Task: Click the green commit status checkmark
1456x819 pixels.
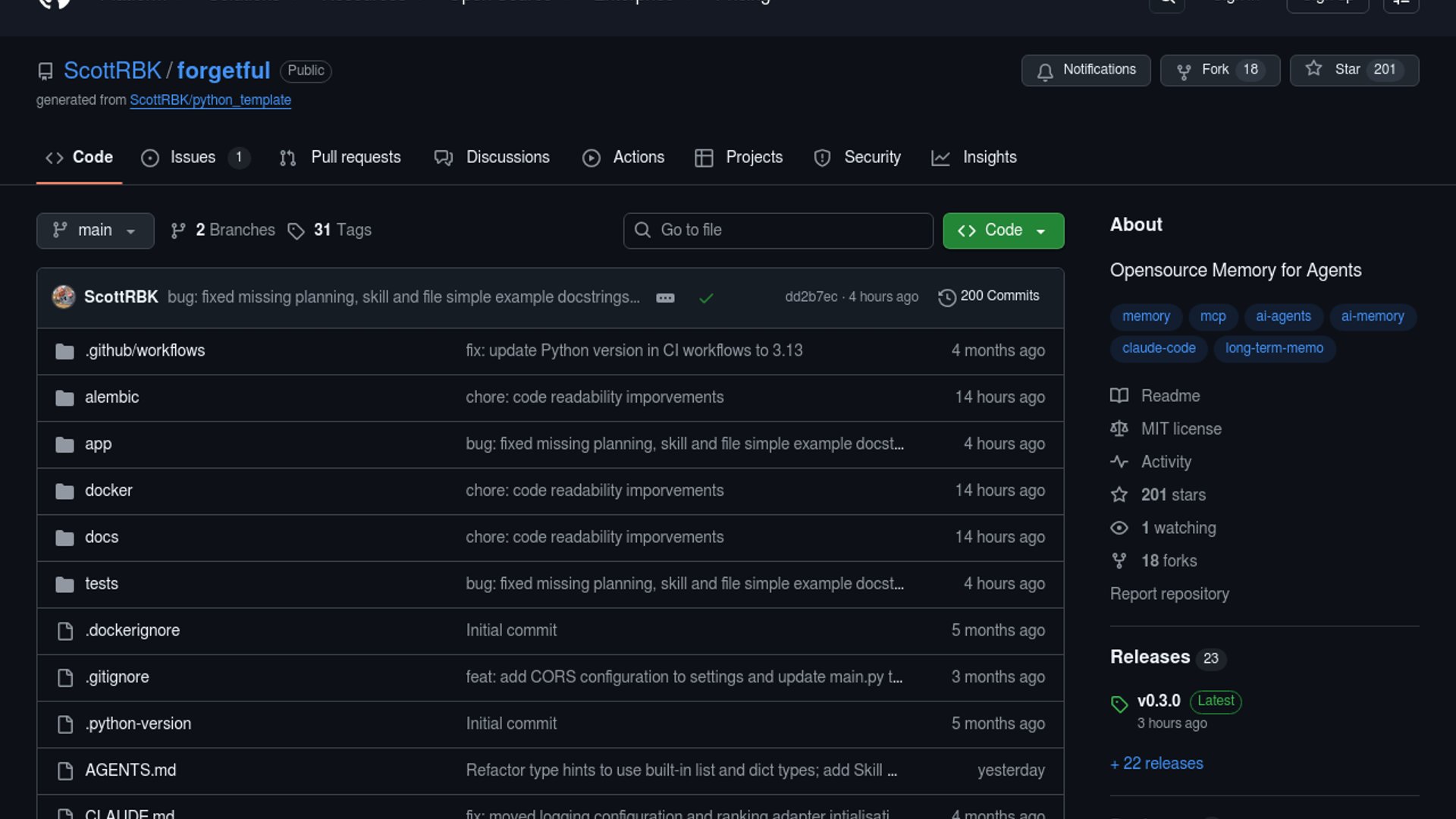Action: pyautogui.click(x=706, y=298)
